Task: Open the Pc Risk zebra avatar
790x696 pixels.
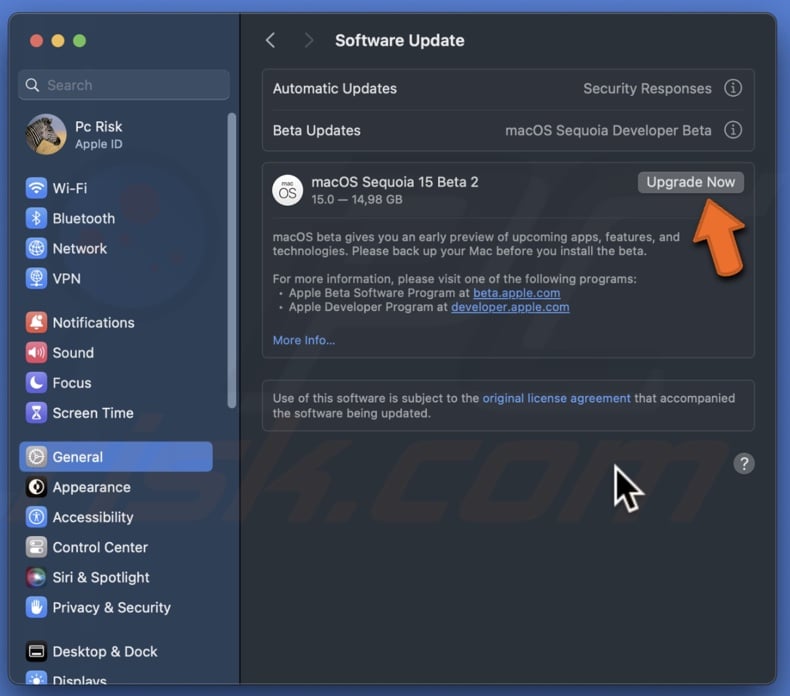Action: click(46, 134)
